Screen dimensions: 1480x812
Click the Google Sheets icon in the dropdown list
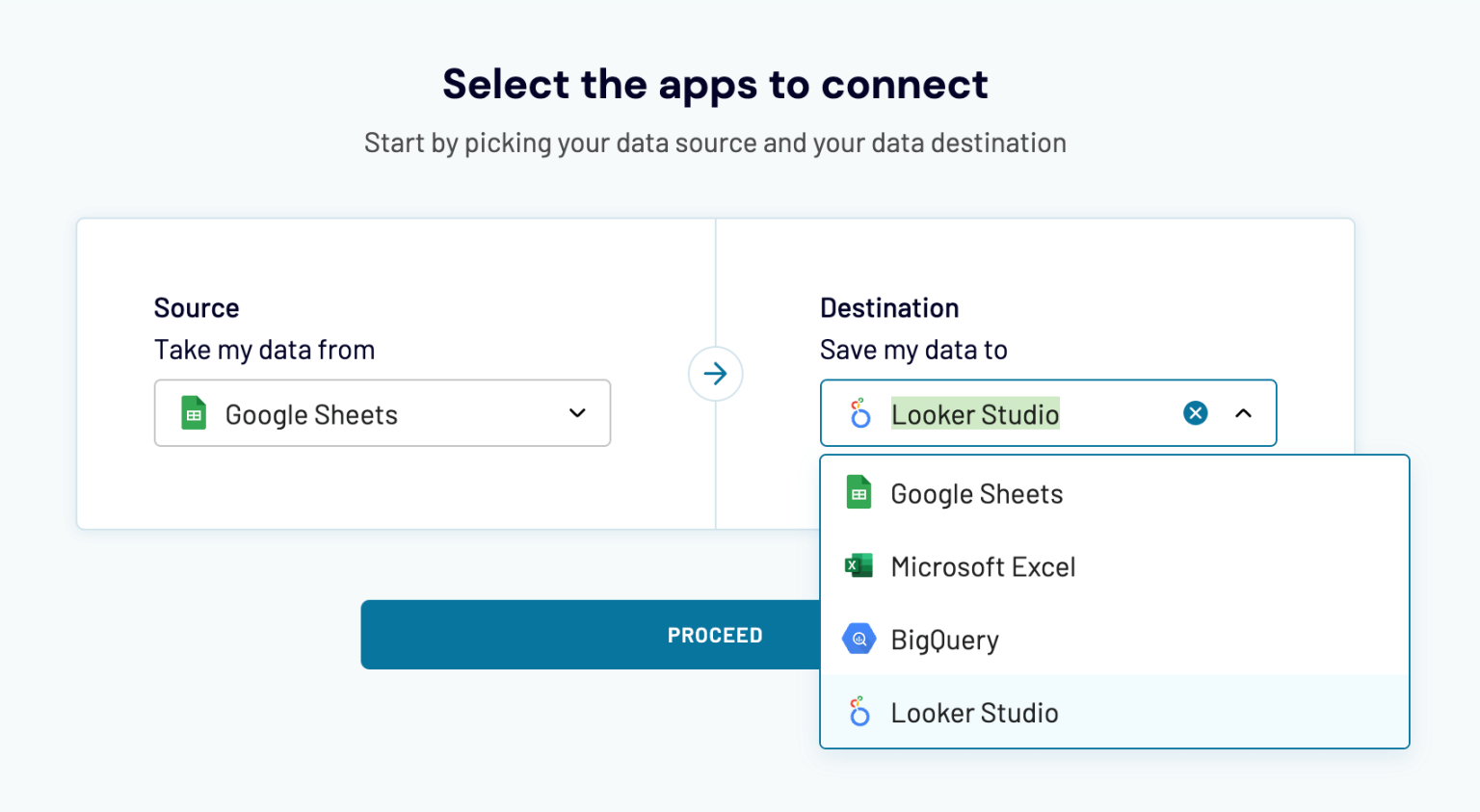[x=859, y=492]
